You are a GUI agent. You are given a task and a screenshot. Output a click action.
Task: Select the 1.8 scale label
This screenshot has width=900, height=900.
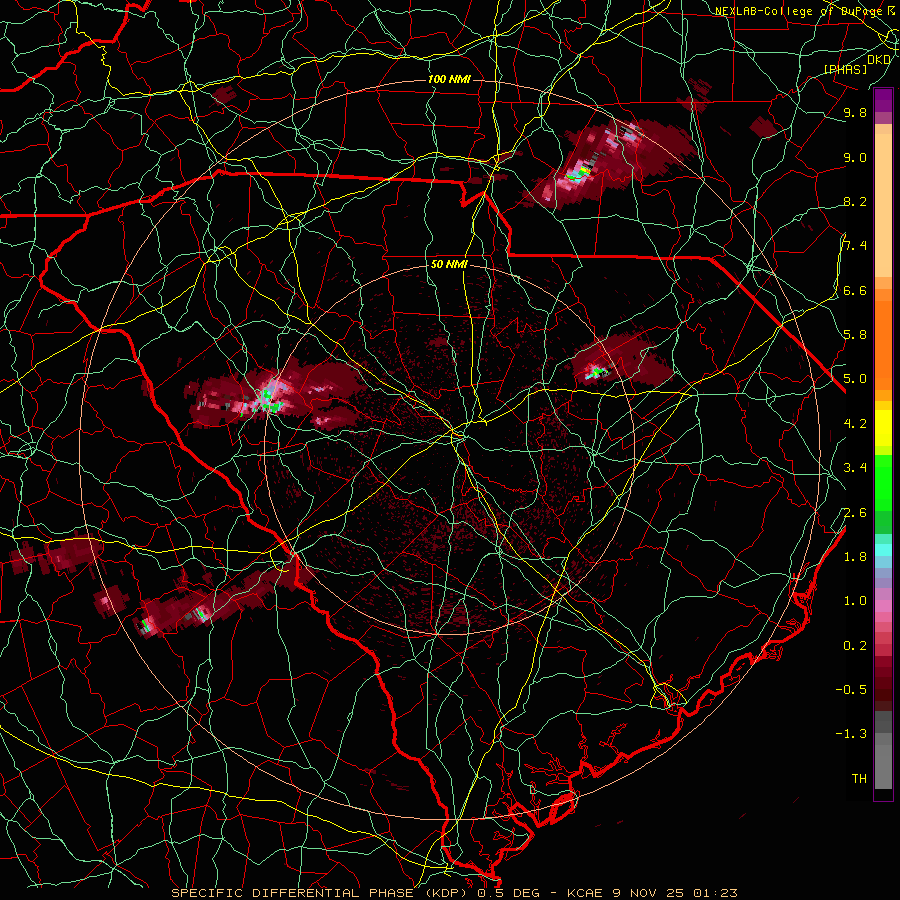pos(855,556)
